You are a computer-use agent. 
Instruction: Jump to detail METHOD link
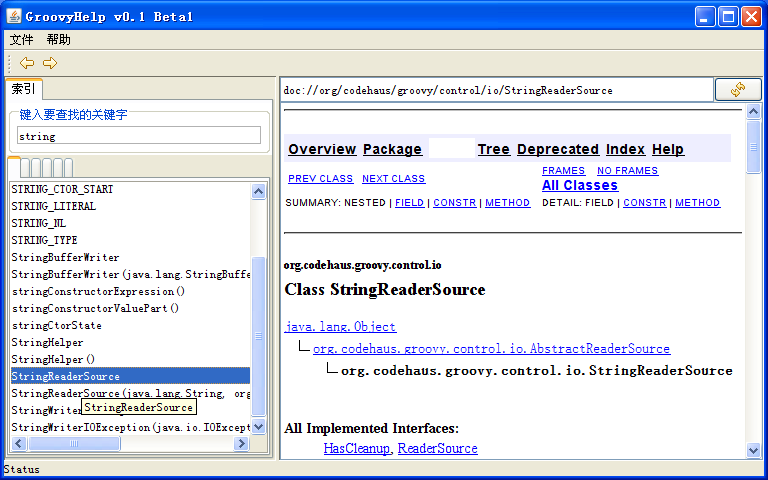(x=697, y=203)
